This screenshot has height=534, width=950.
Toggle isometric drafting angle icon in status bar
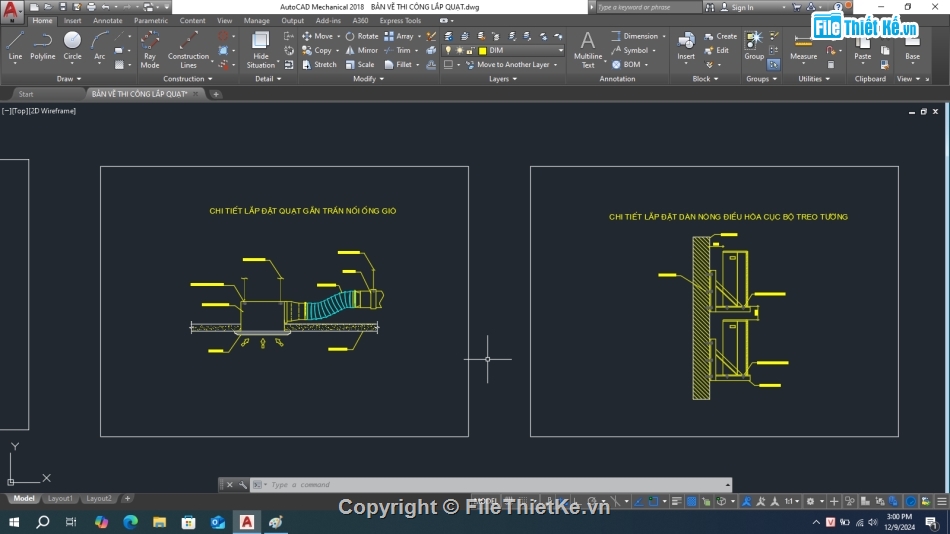pyautogui.click(x=617, y=501)
